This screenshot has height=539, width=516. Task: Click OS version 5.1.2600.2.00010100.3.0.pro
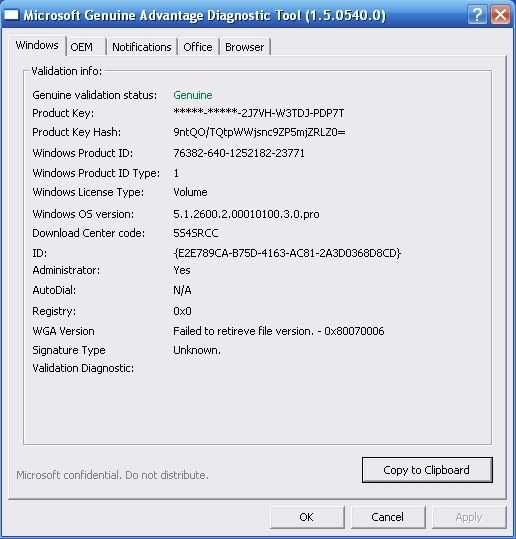coord(246,214)
